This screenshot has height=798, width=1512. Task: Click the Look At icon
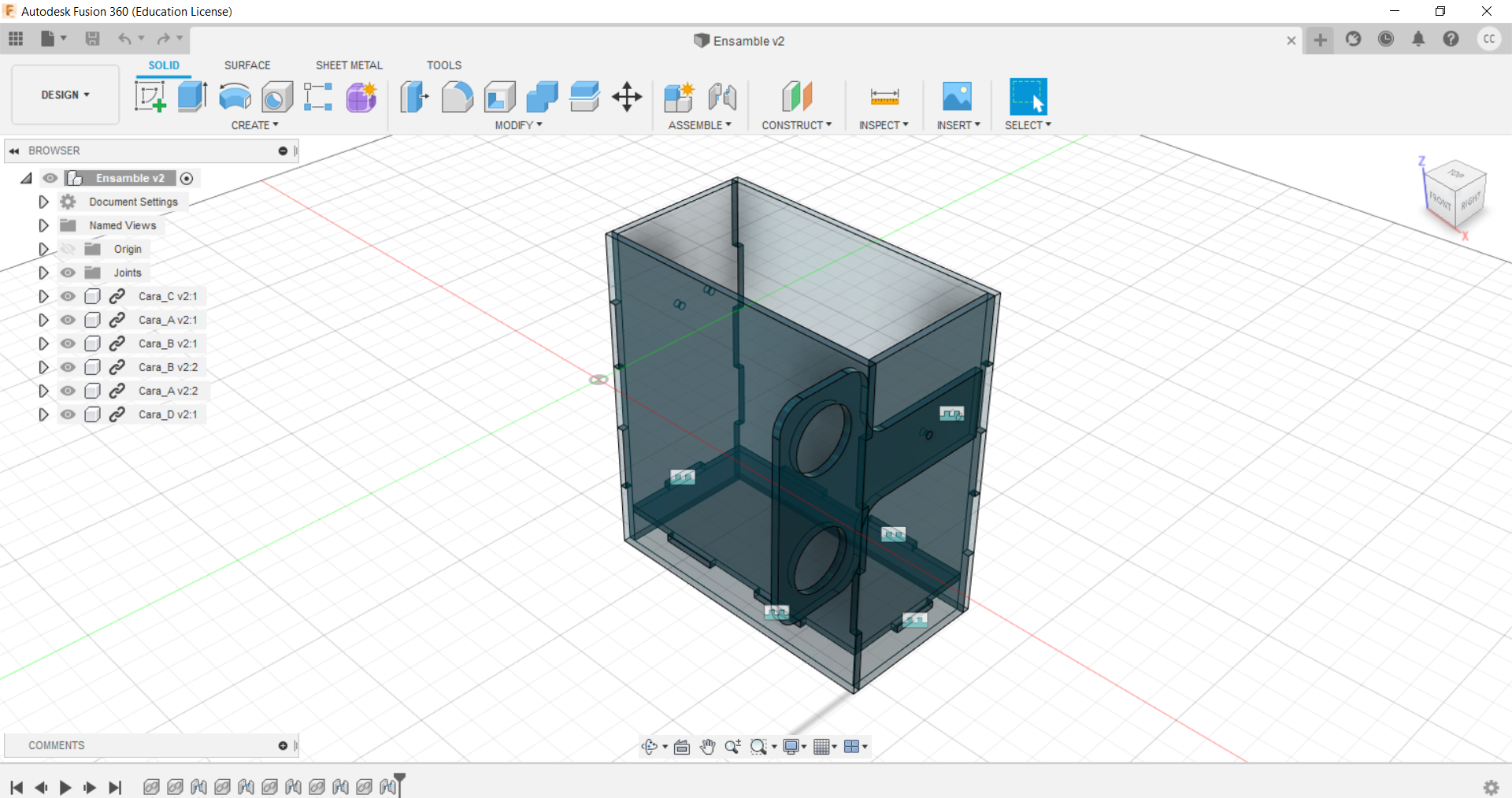click(682, 746)
